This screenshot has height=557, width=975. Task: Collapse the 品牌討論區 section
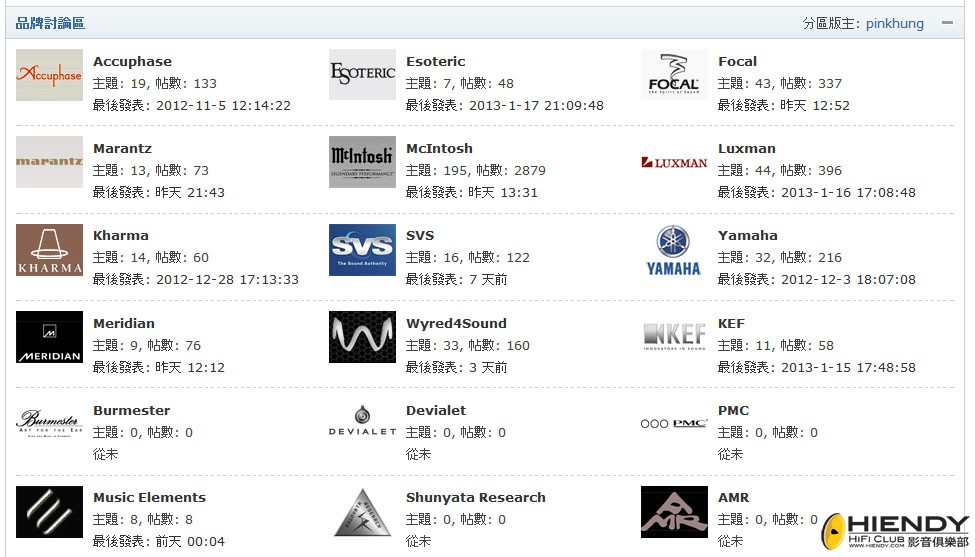[945, 23]
